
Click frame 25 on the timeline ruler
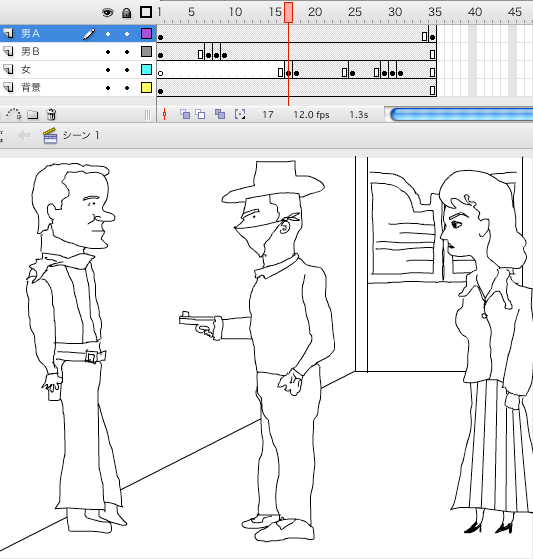(355, 12)
